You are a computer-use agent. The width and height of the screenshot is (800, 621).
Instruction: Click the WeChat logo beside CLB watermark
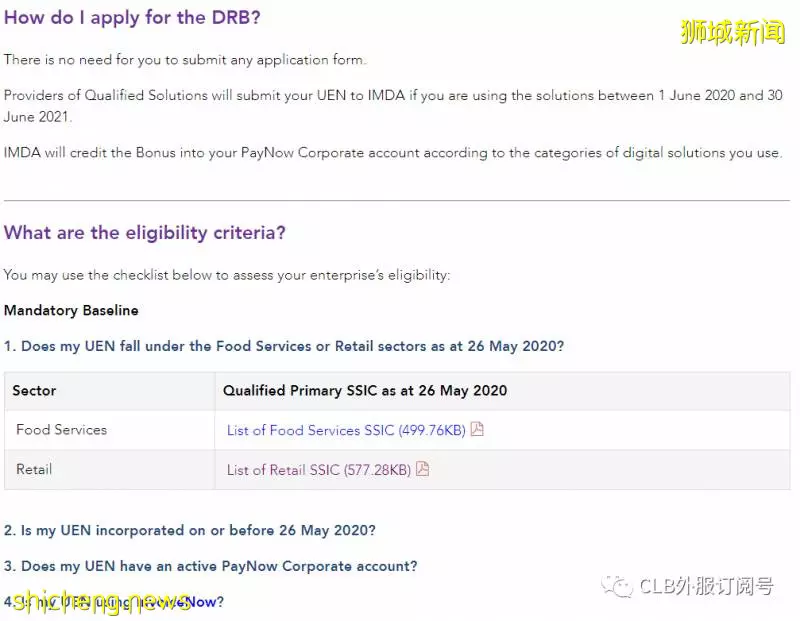[x=616, y=586]
